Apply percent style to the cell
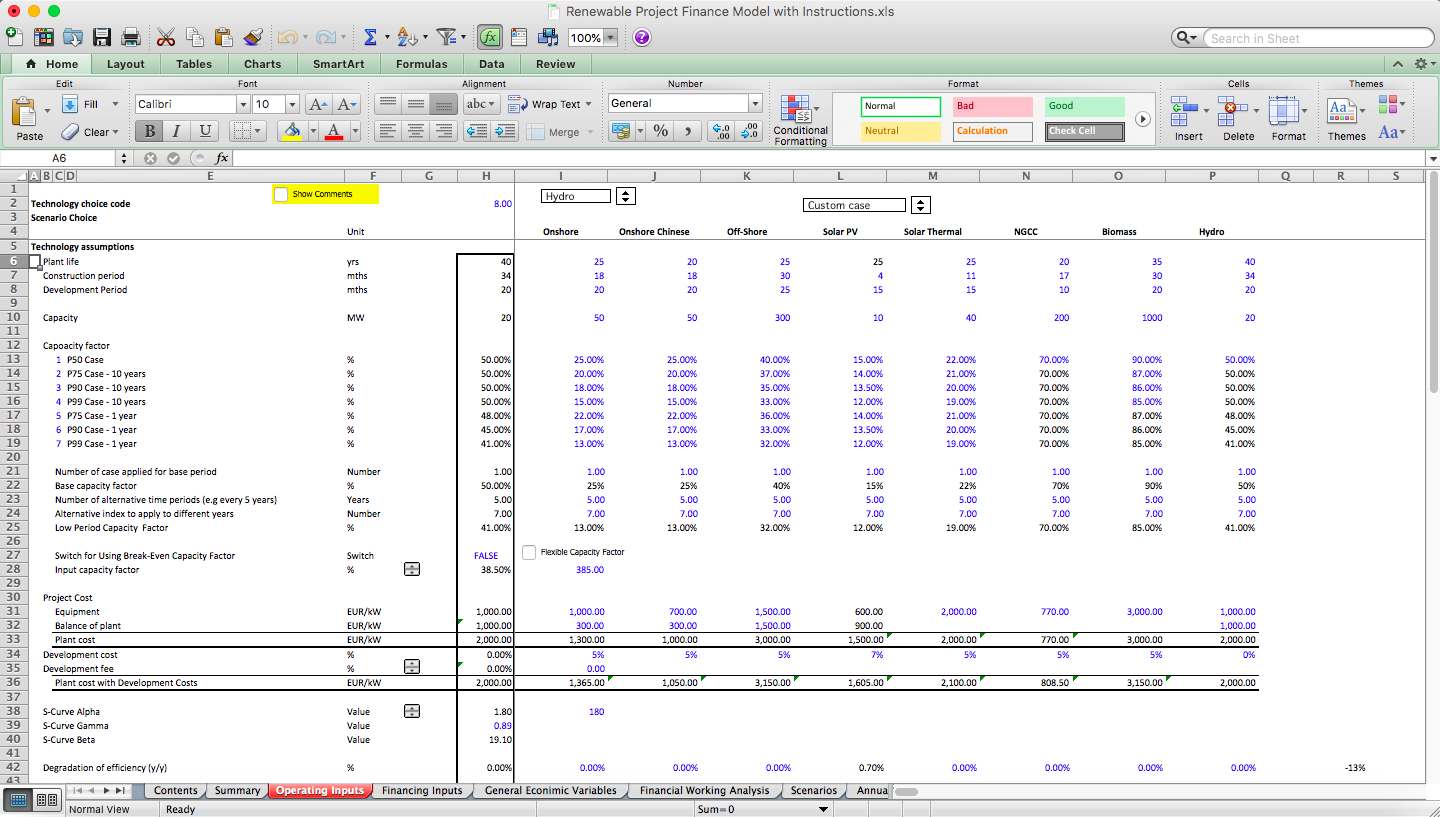Image resolution: width=1440 pixels, height=817 pixels. pyautogui.click(x=661, y=131)
